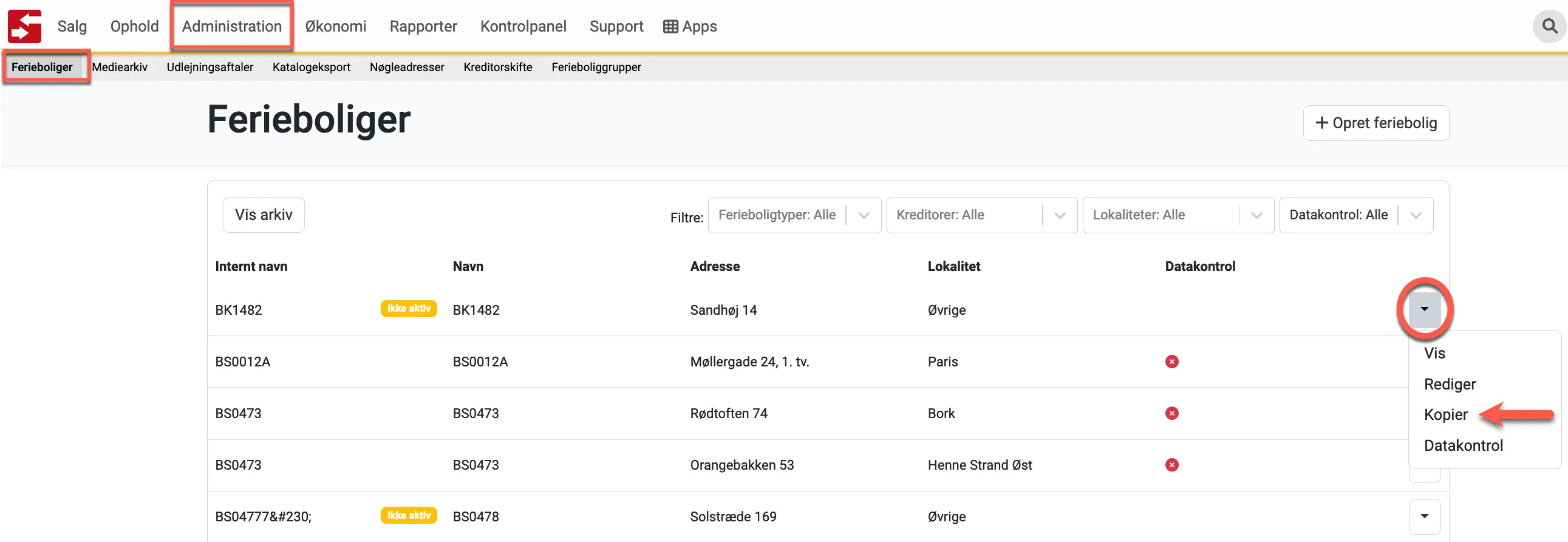Viewport: 1568px width, 542px height.
Task: Click the 'Ikke aktiv' badge on BK1482
Action: (x=409, y=309)
